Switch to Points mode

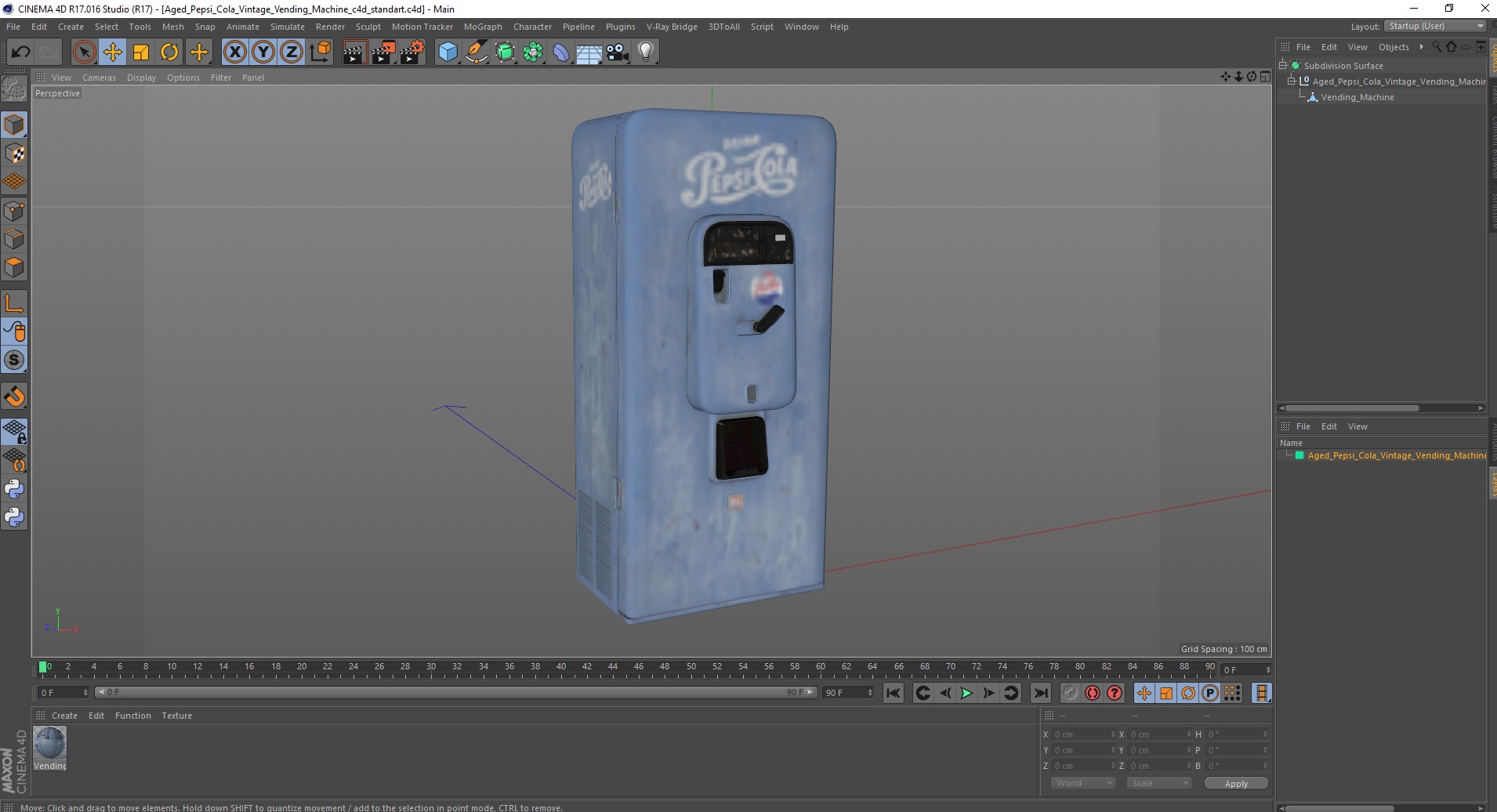(14, 211)
